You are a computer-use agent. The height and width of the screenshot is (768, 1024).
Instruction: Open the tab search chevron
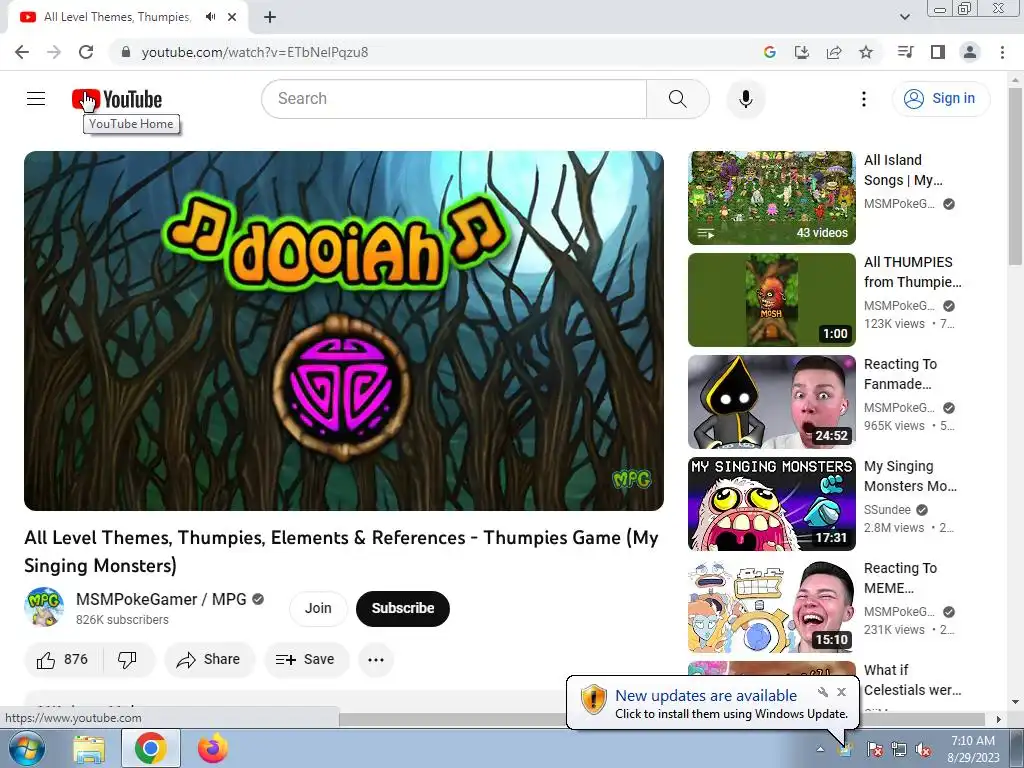tap(904, 17)
